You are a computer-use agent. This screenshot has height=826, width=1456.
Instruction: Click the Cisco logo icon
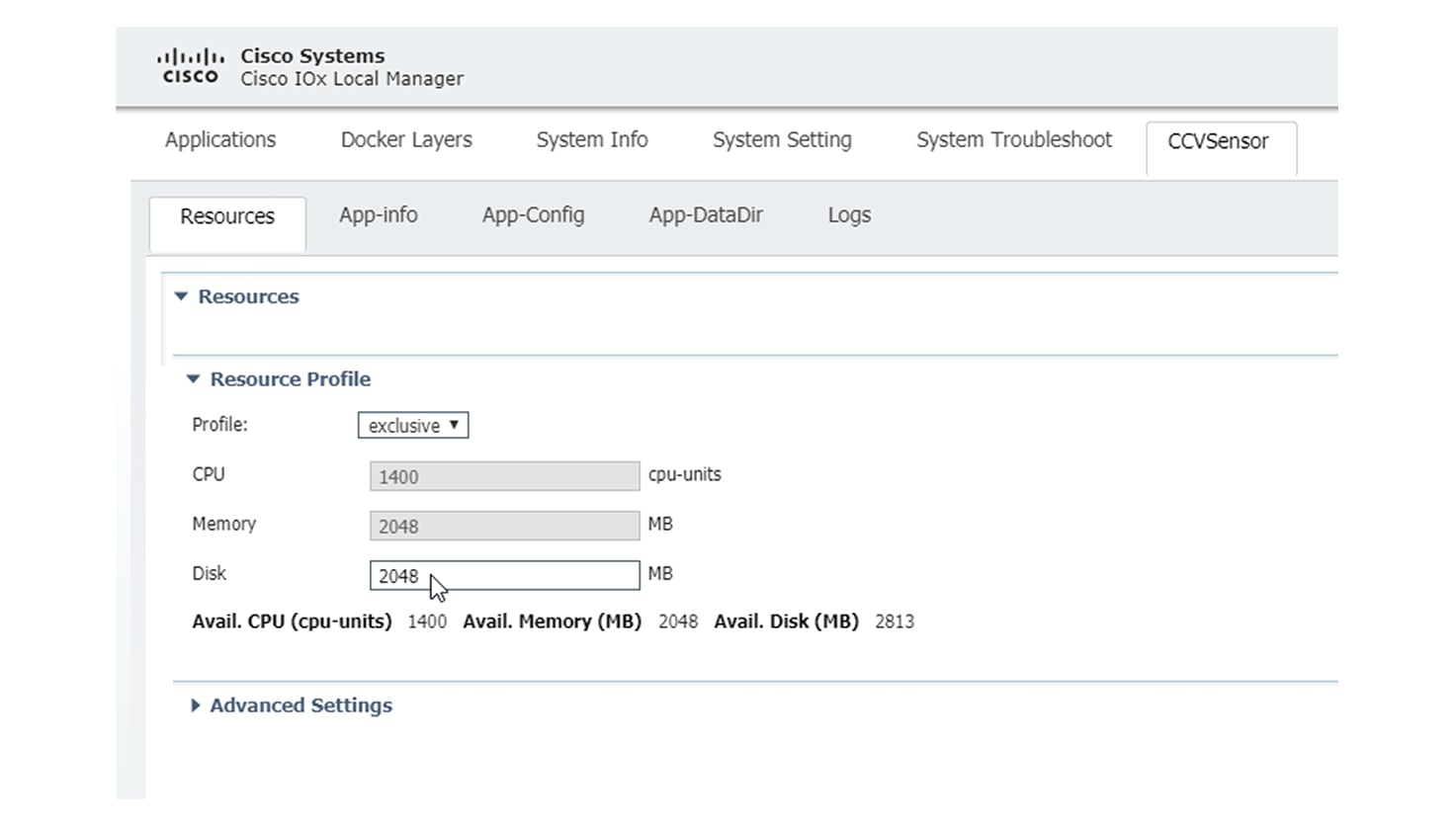pos(190,66)
